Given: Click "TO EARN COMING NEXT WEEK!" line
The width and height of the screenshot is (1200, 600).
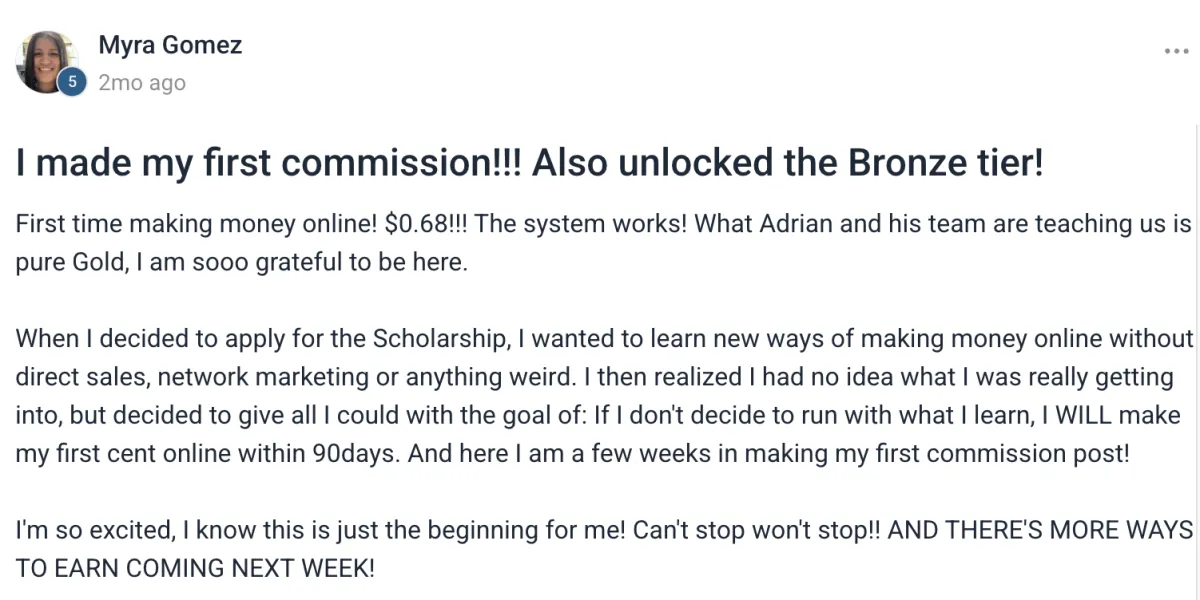Looking at the screenshot, I should pos(195,569).
